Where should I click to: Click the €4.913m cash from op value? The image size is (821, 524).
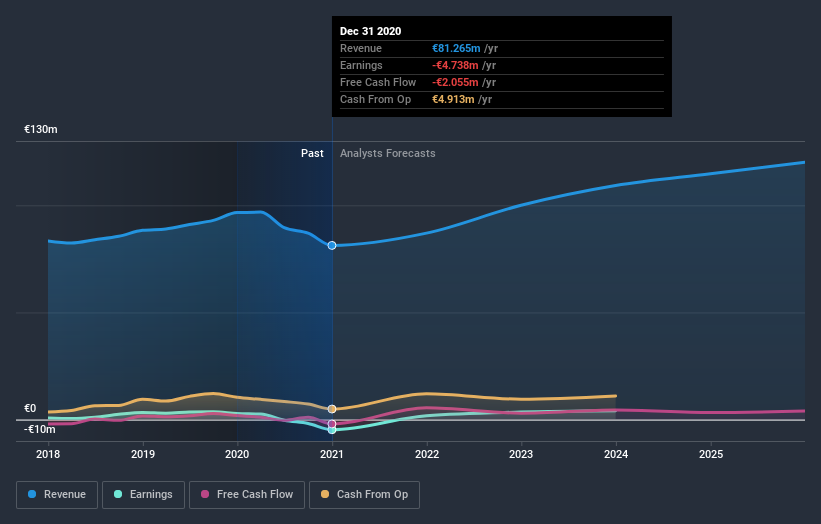pos(453,99)
